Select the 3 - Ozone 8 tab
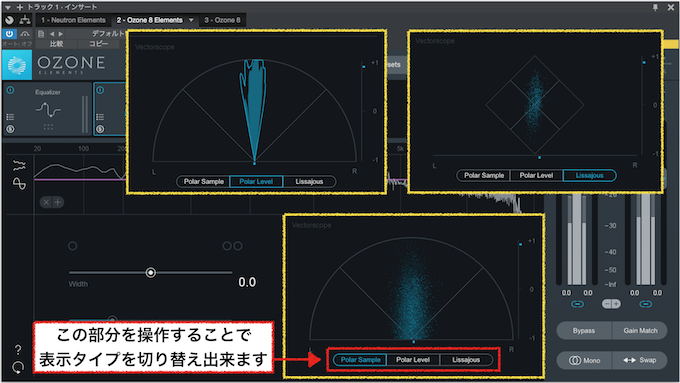 (x=222, y=20)
